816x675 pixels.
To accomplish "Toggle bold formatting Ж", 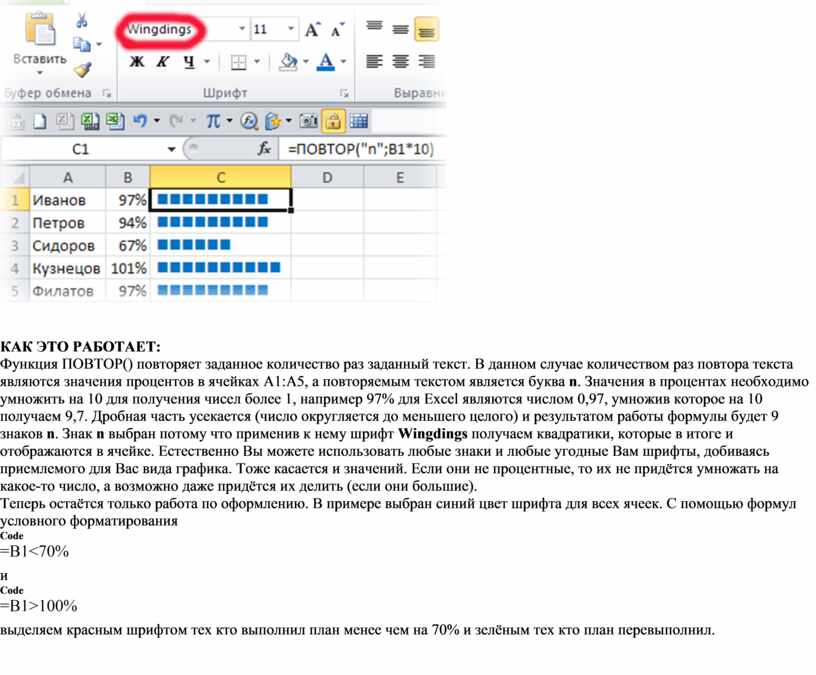I will [136, 61].
